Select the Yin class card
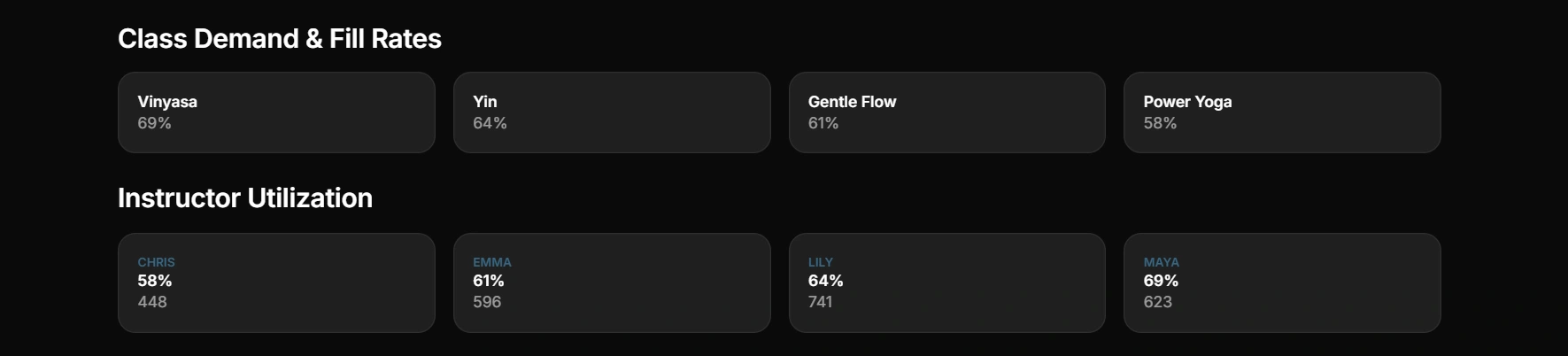This screenshot has height=356, width=1568. [x=611, y=112]
